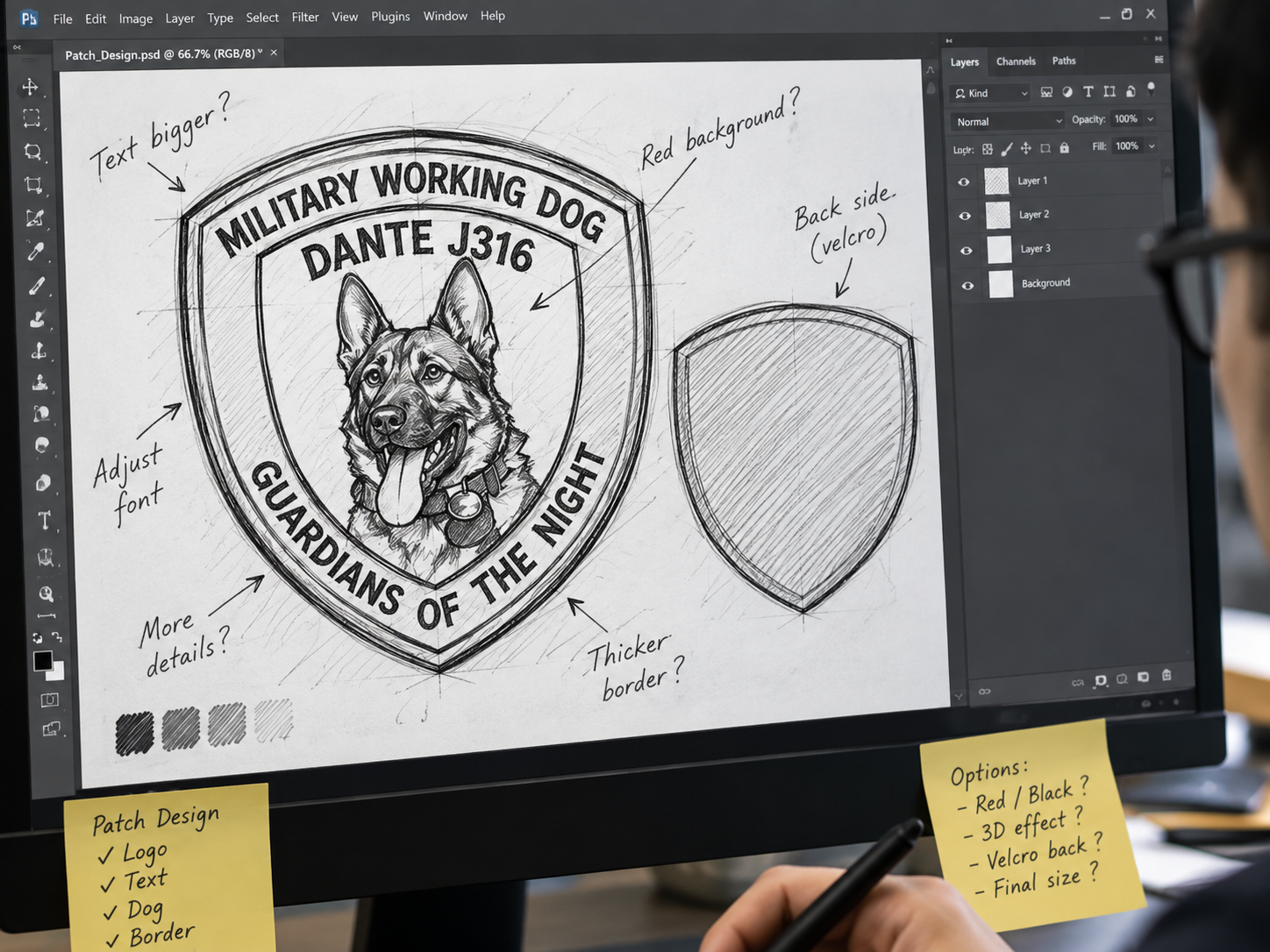Viewport: 1270px width, 952px height.
Task: Select the Crop tool
Action: 33,185
